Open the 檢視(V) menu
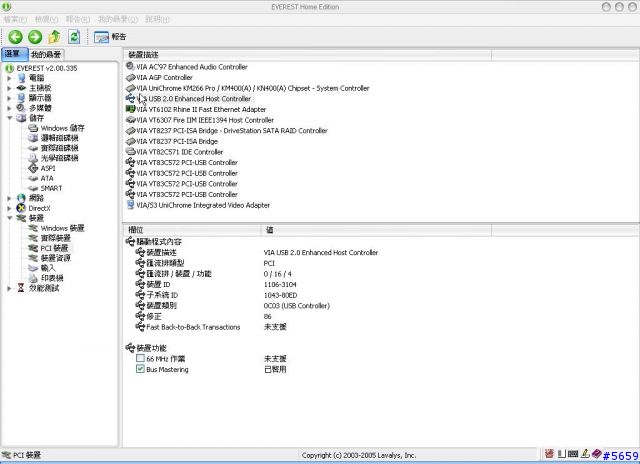This screenshot has width=640, height=464. (46, 19)
